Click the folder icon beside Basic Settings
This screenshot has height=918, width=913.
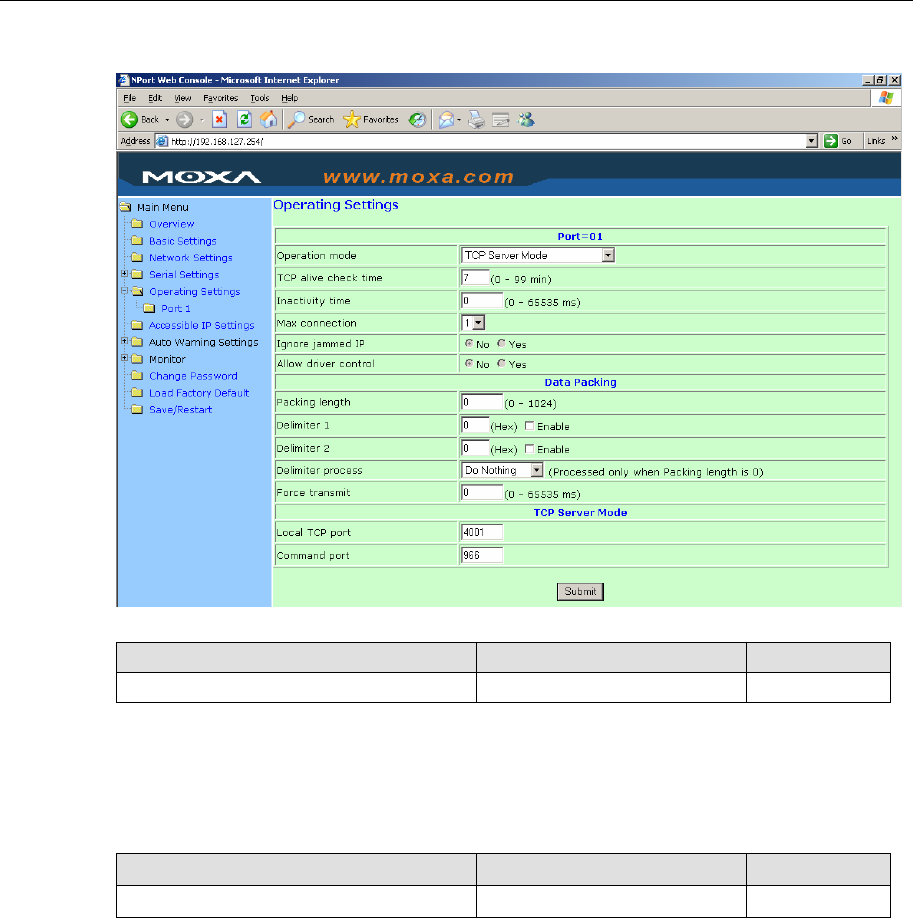(137, 241)
